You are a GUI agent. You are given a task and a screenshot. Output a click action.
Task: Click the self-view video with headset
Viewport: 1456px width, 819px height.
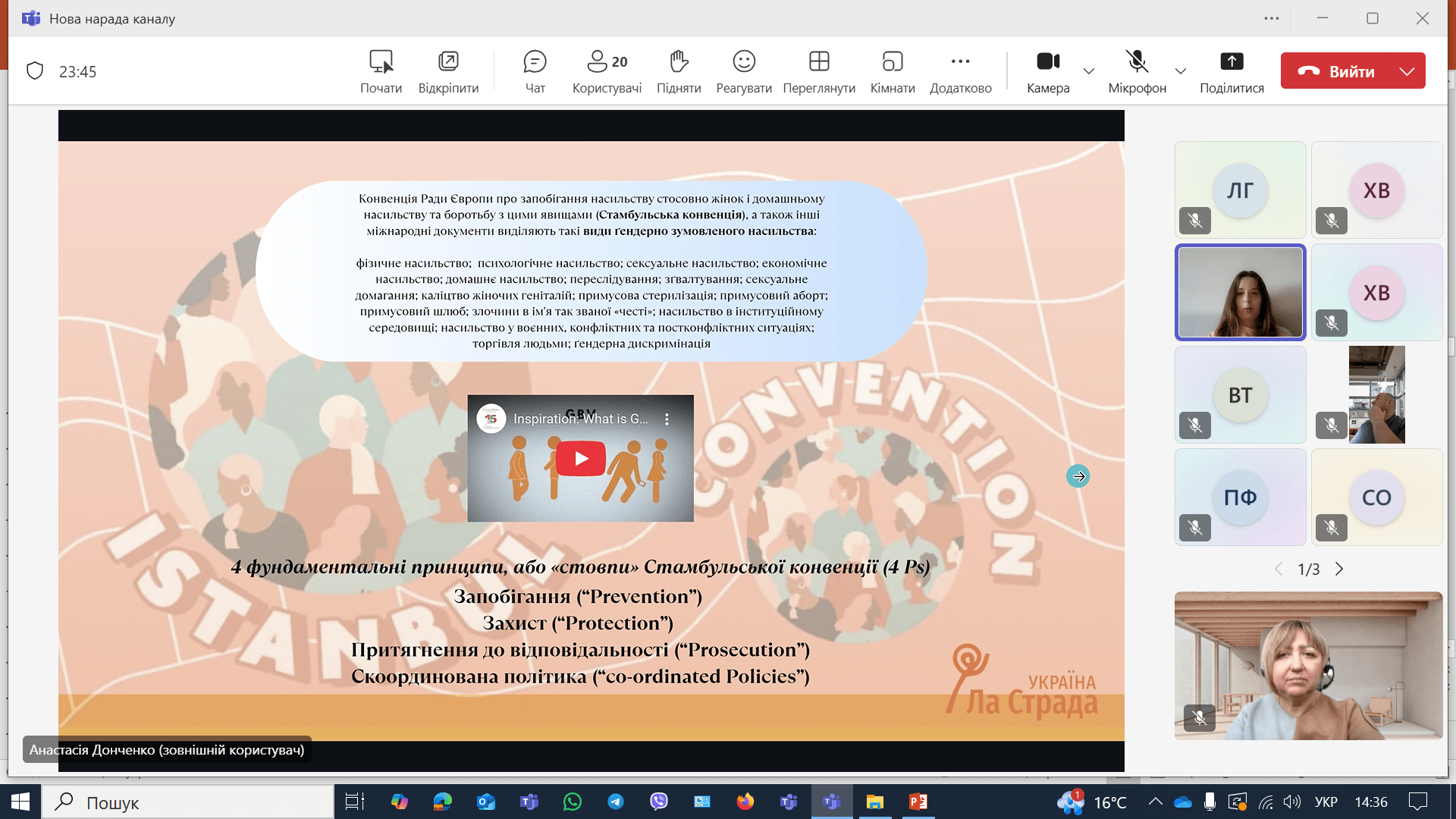1308,666
